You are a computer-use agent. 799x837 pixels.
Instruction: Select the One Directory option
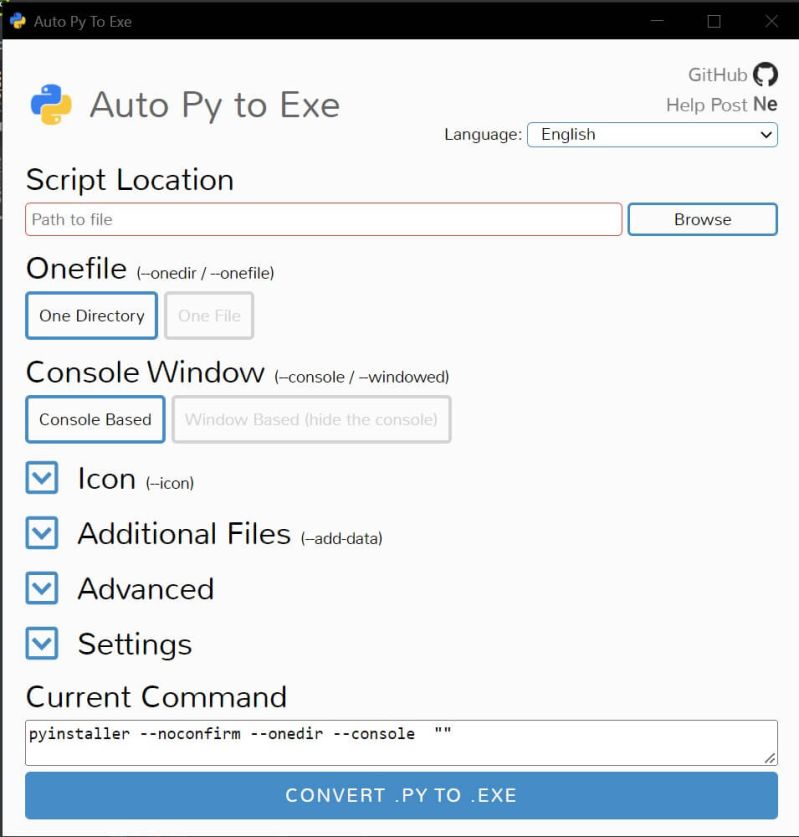click(x=92, y=315)
